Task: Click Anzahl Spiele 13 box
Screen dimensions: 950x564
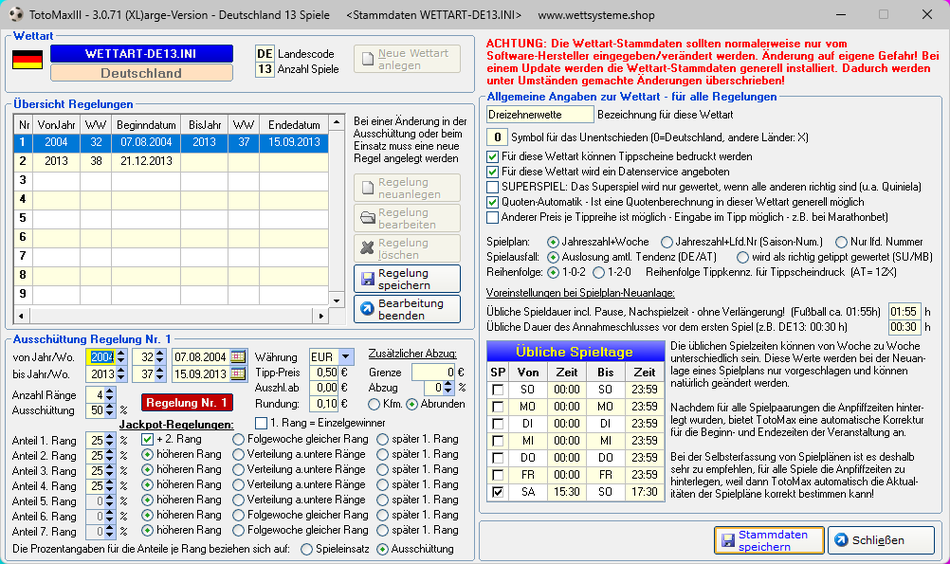Action: 265,69
